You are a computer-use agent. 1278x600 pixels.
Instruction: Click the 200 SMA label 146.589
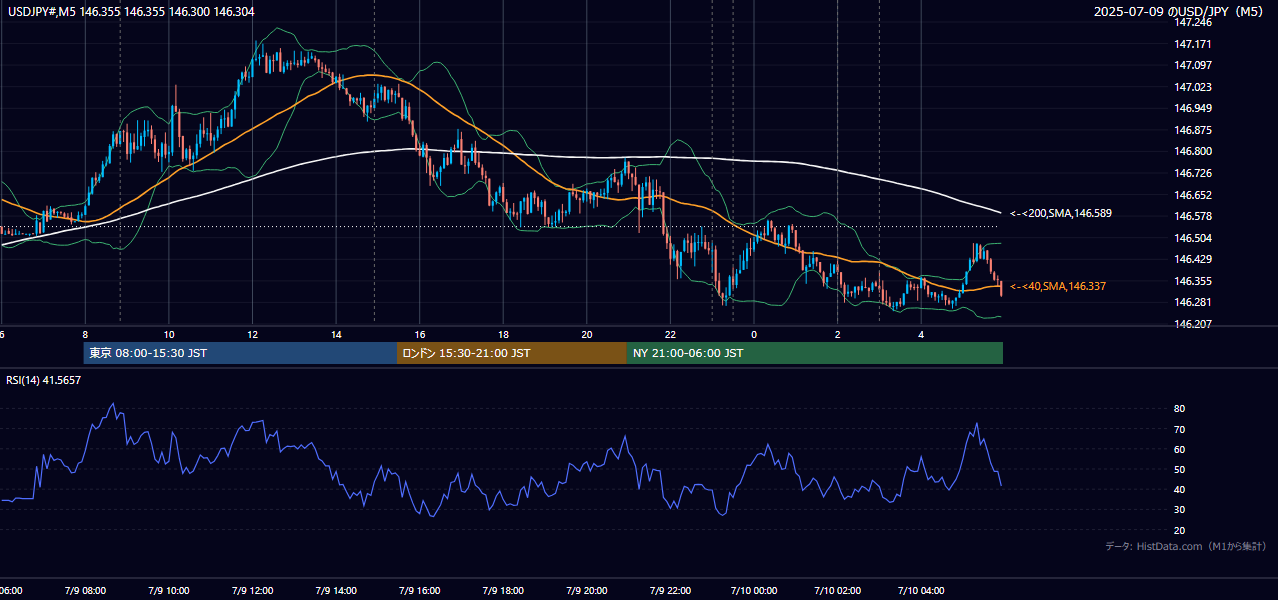pos(1060,213)
